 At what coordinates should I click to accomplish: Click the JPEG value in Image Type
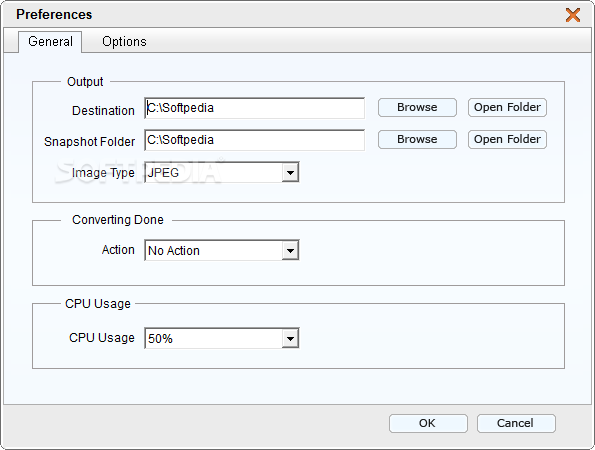click(163, 173)
